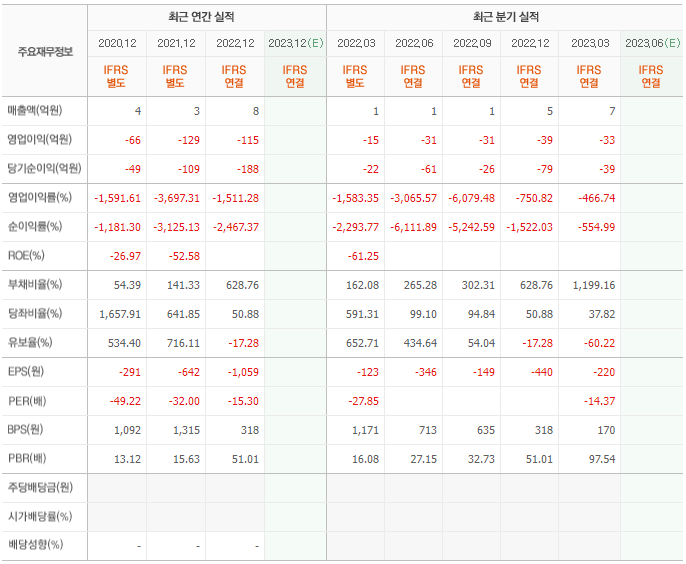Click the 2023.06(E) estimate column header

(x=653, y=43)
